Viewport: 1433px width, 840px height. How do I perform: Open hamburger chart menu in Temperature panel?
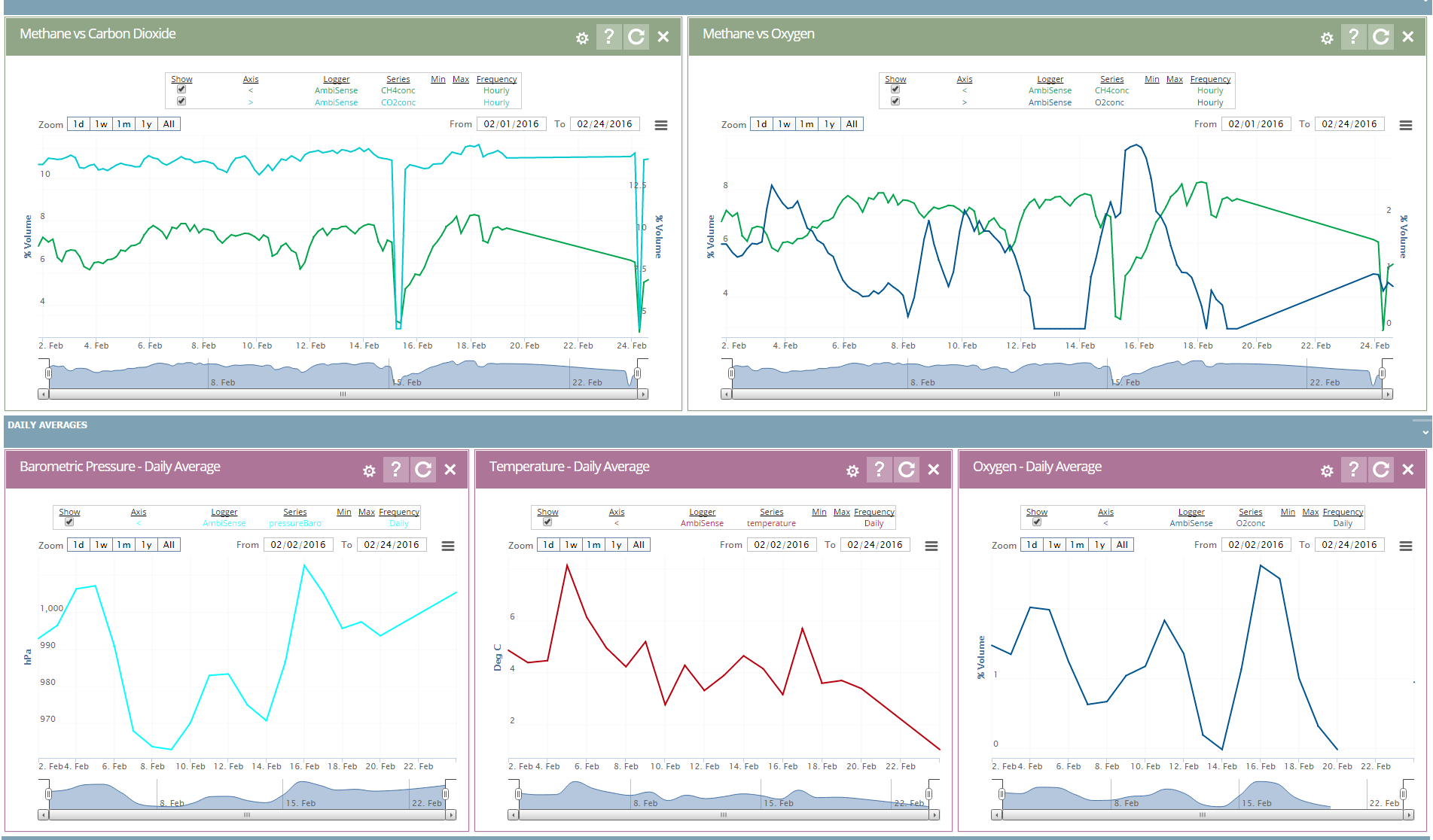coord(931,546)
